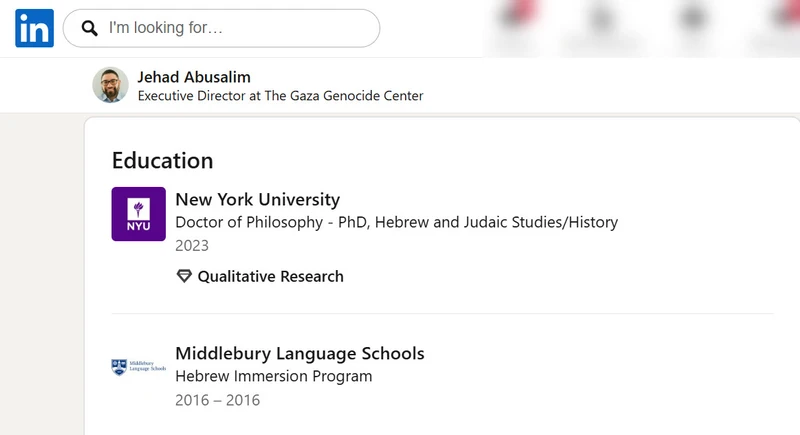Open the Qualitative Research skill
Viewport: 800px width, 435px height.
(x=270, y=276)
